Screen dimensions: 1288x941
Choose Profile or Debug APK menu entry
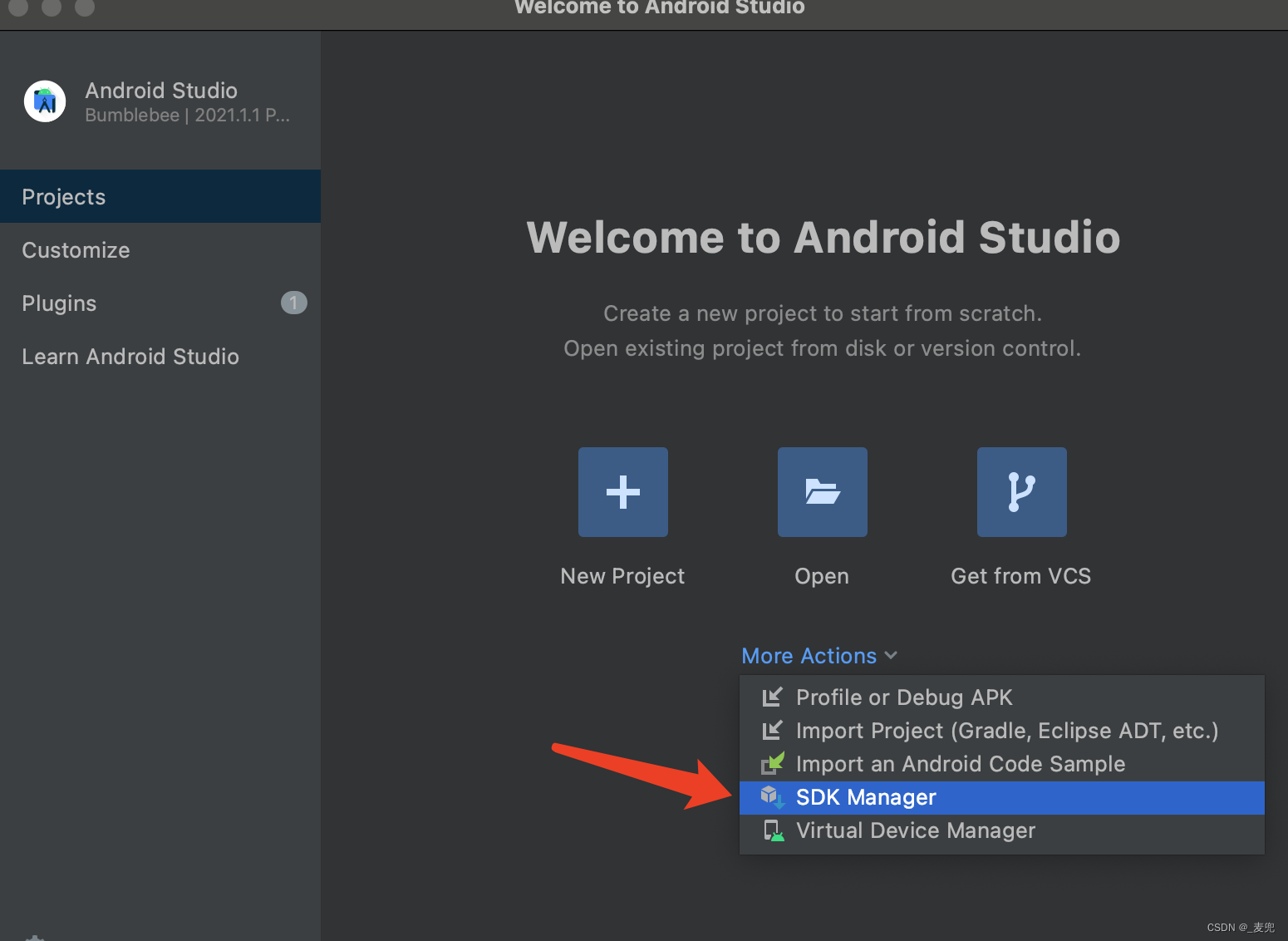tap(1002, 697)
